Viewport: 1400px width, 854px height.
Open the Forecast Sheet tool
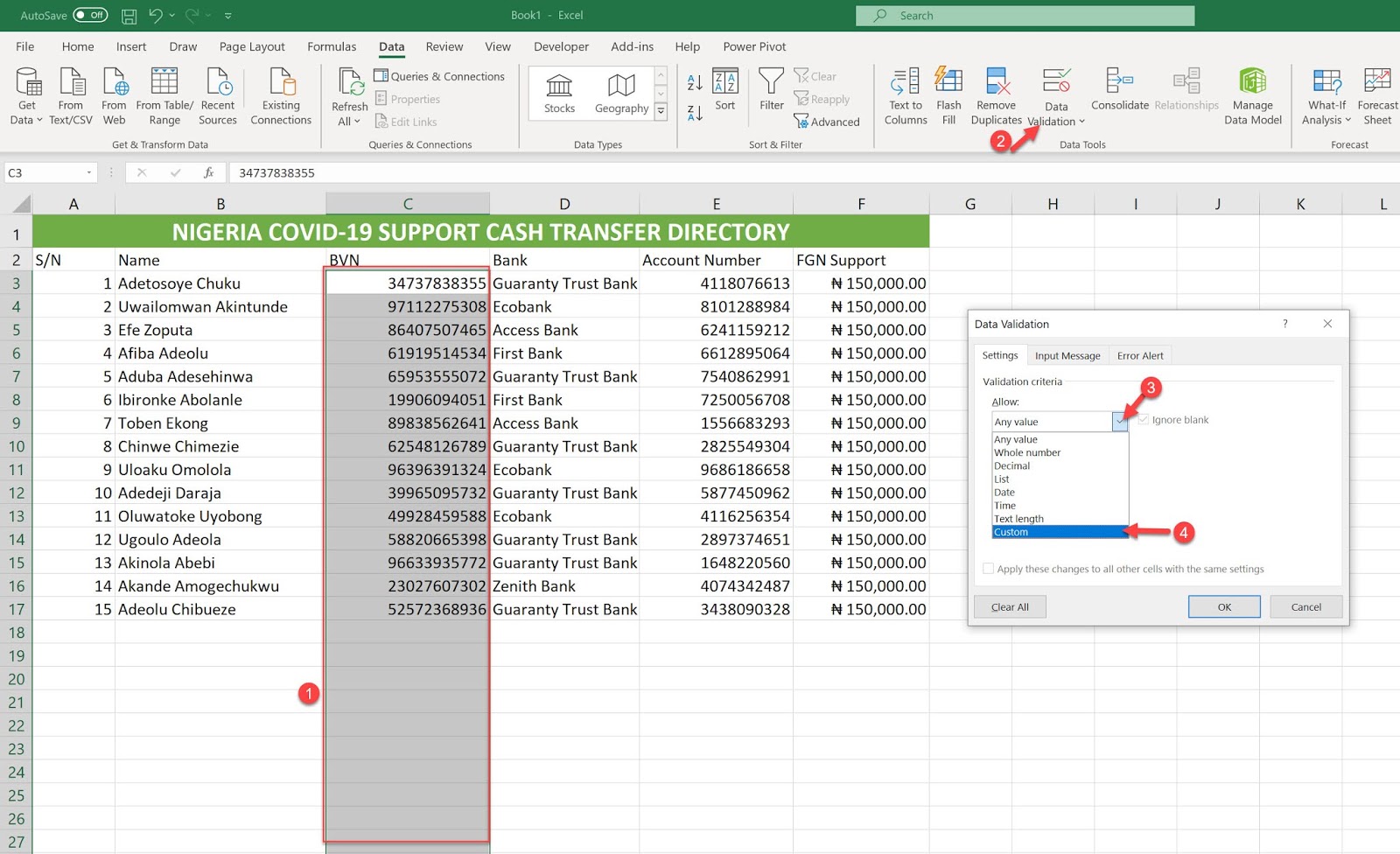click(x=1376, y=94)
